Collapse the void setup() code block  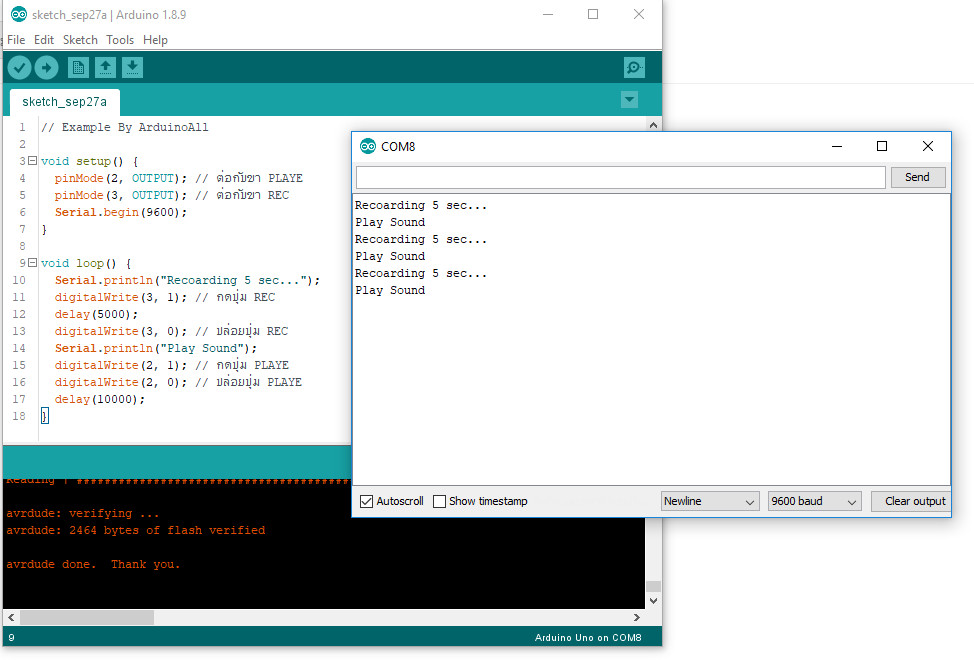[32, 161]
